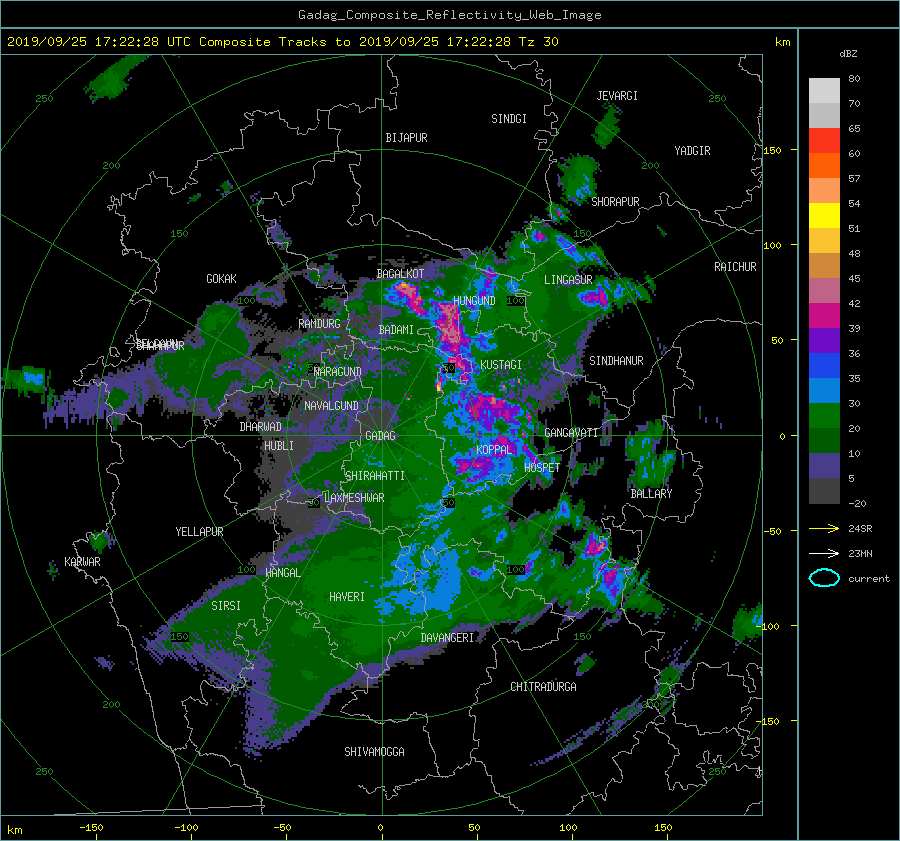Select the RAICHUR label
900x841 pixels.
[x=735, y=267]
